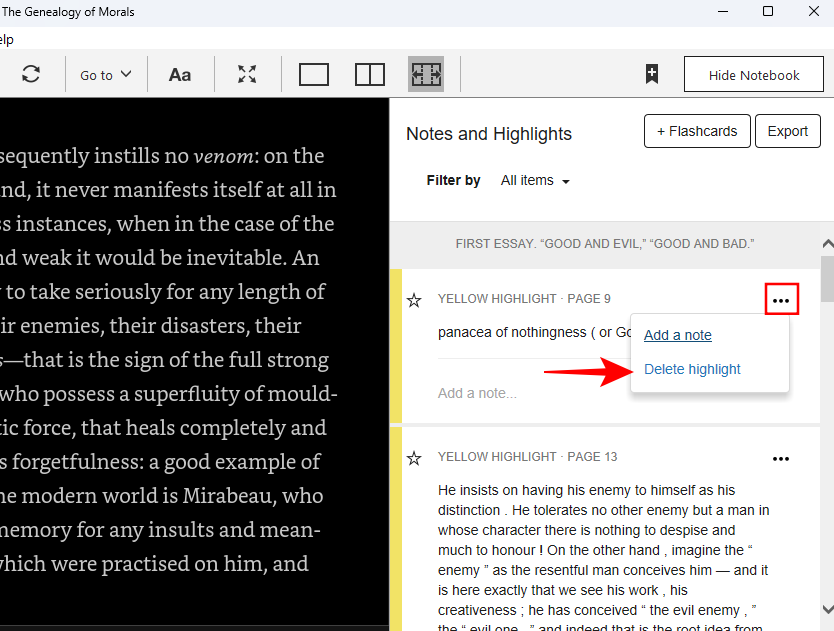The image size is (834, 631).
Task: Open the Aa font settings
Action: coord(180,75)
